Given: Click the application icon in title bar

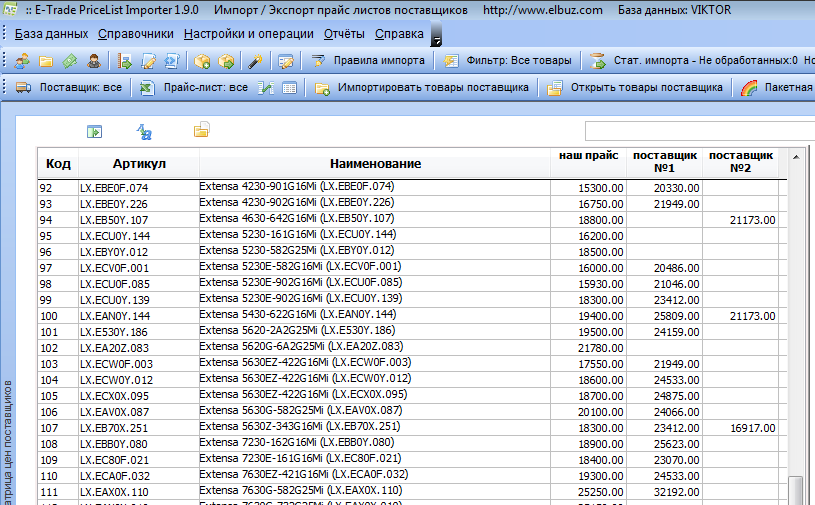Looking at the screenshot, I should 10,9.
